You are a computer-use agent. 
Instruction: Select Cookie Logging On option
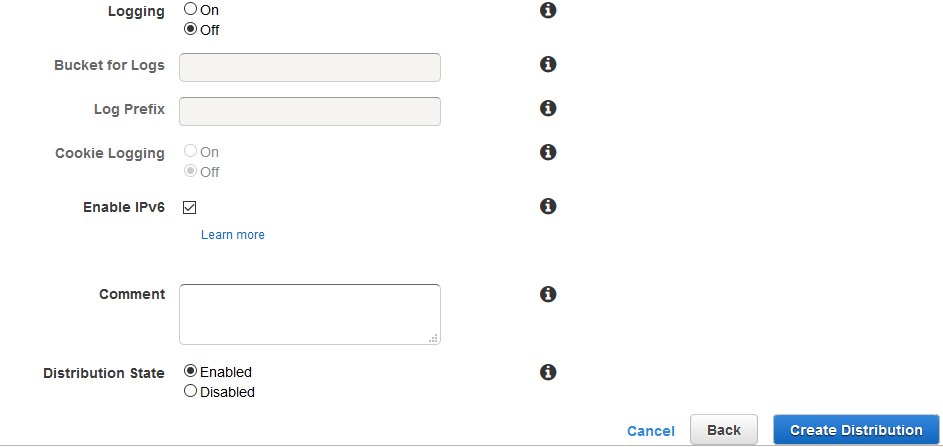[191, 152]
